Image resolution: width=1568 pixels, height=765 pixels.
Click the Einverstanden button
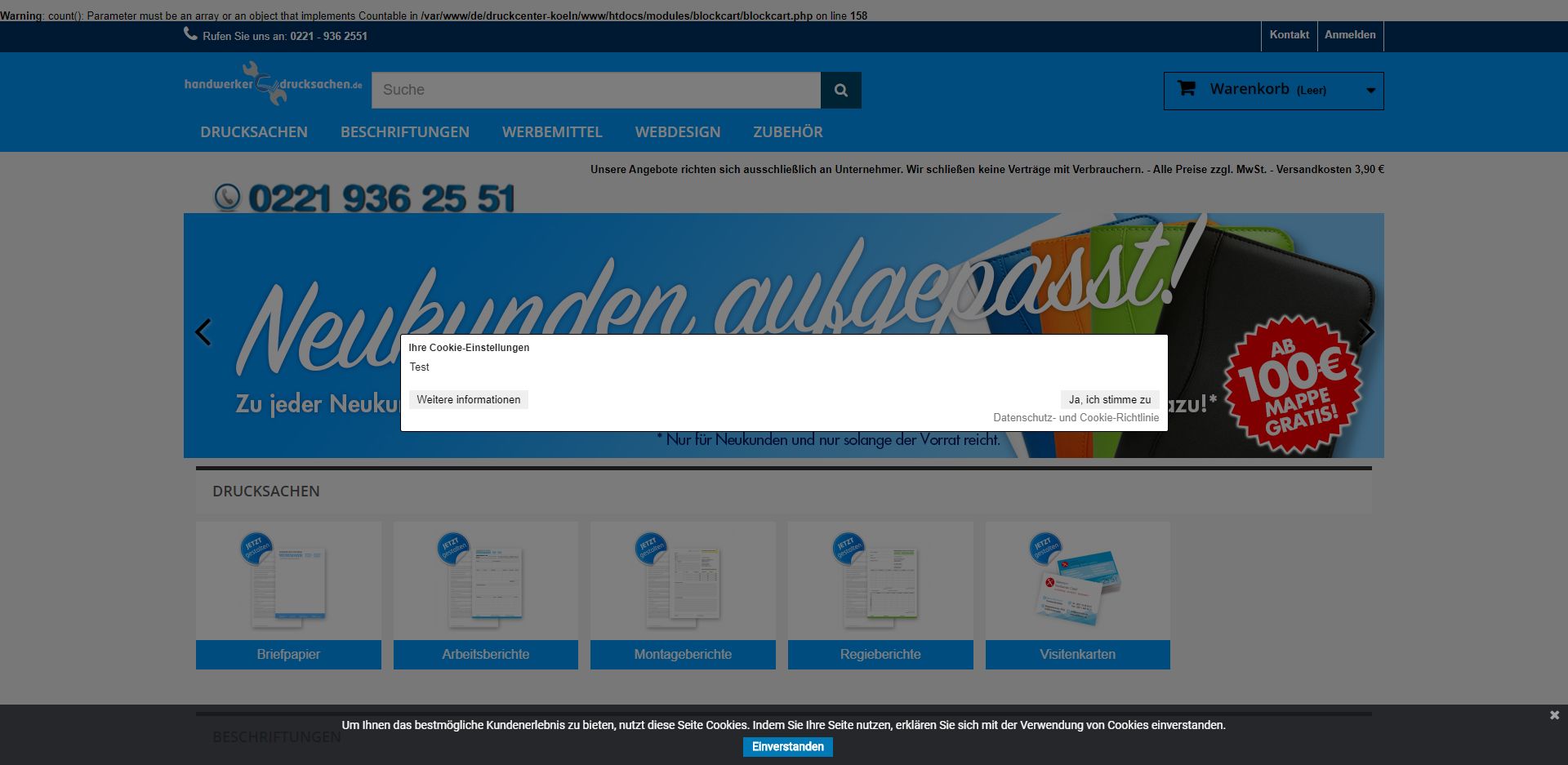(788, 747)
